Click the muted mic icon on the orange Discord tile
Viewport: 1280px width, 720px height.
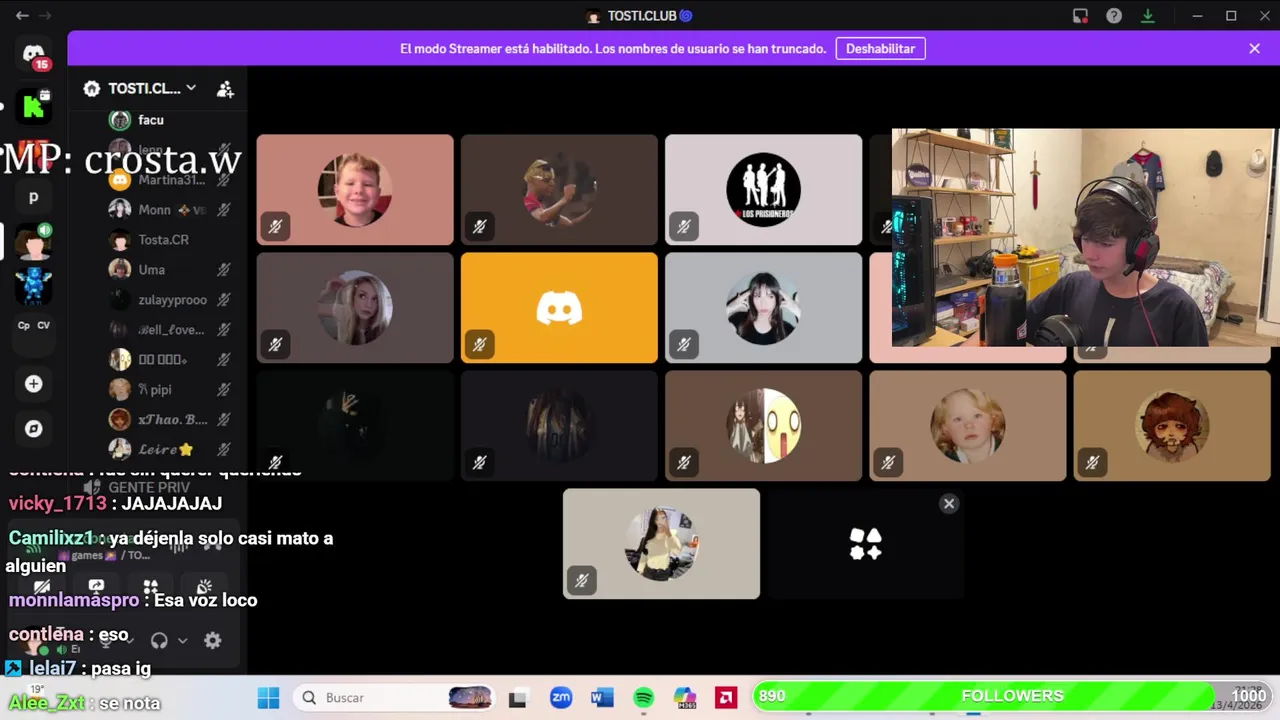[479, 345]
